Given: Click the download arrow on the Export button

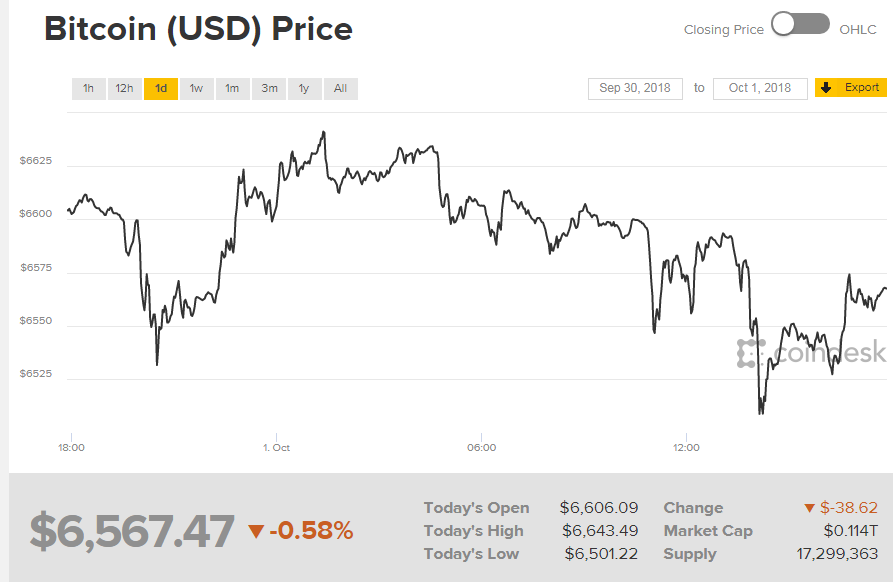Looking at the screenshot, I should point(825,88).
